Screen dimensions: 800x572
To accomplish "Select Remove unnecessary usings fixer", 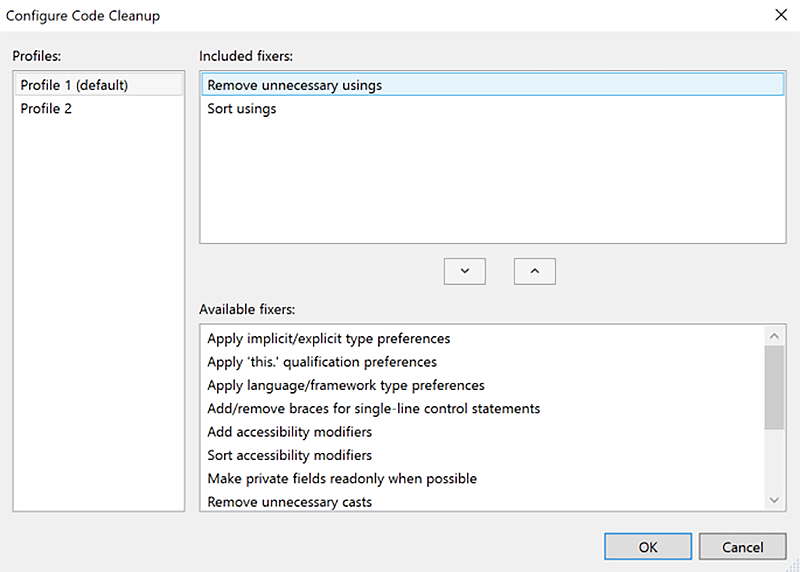I will pos(294,85).
